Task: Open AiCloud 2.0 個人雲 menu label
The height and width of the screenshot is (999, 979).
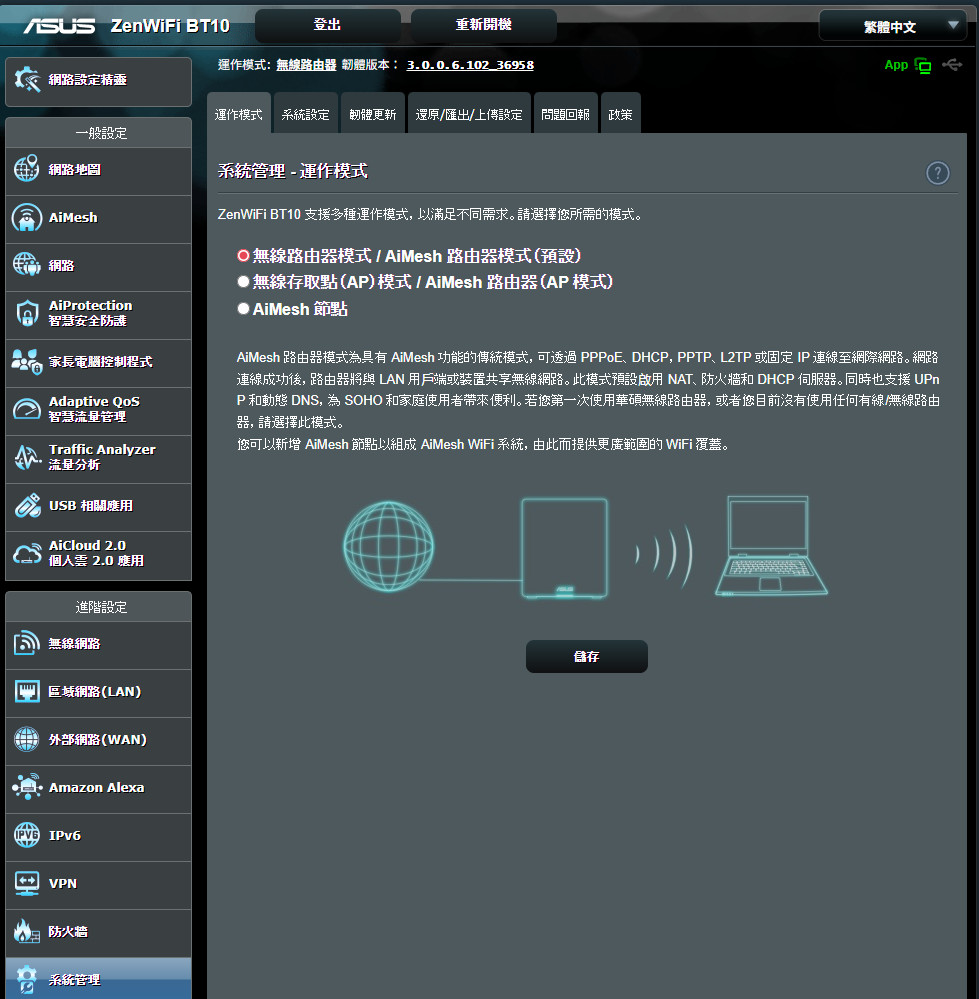Action: (x=96, y=553)
